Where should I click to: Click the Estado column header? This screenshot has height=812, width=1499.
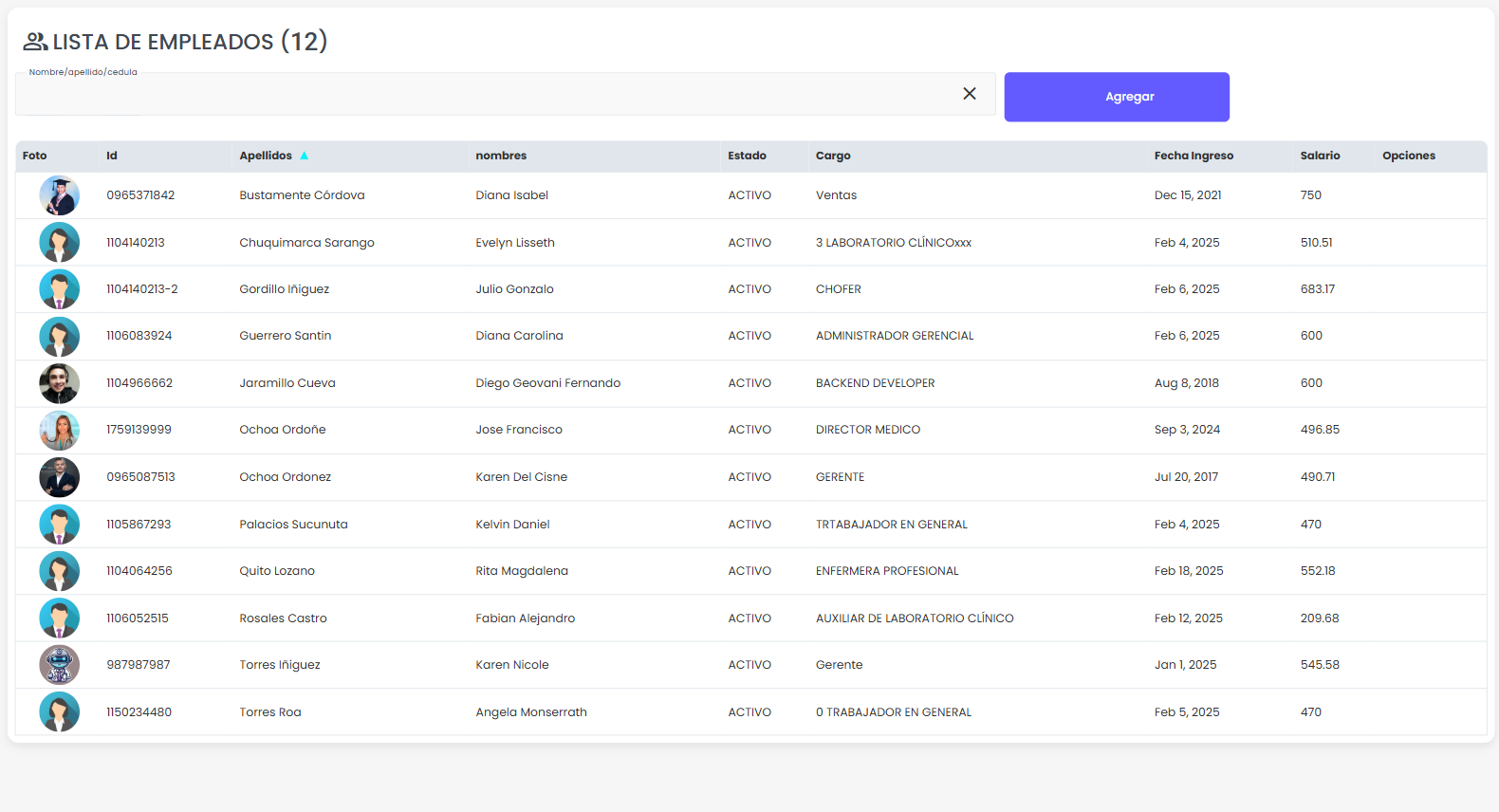click(x=747, y=156)
